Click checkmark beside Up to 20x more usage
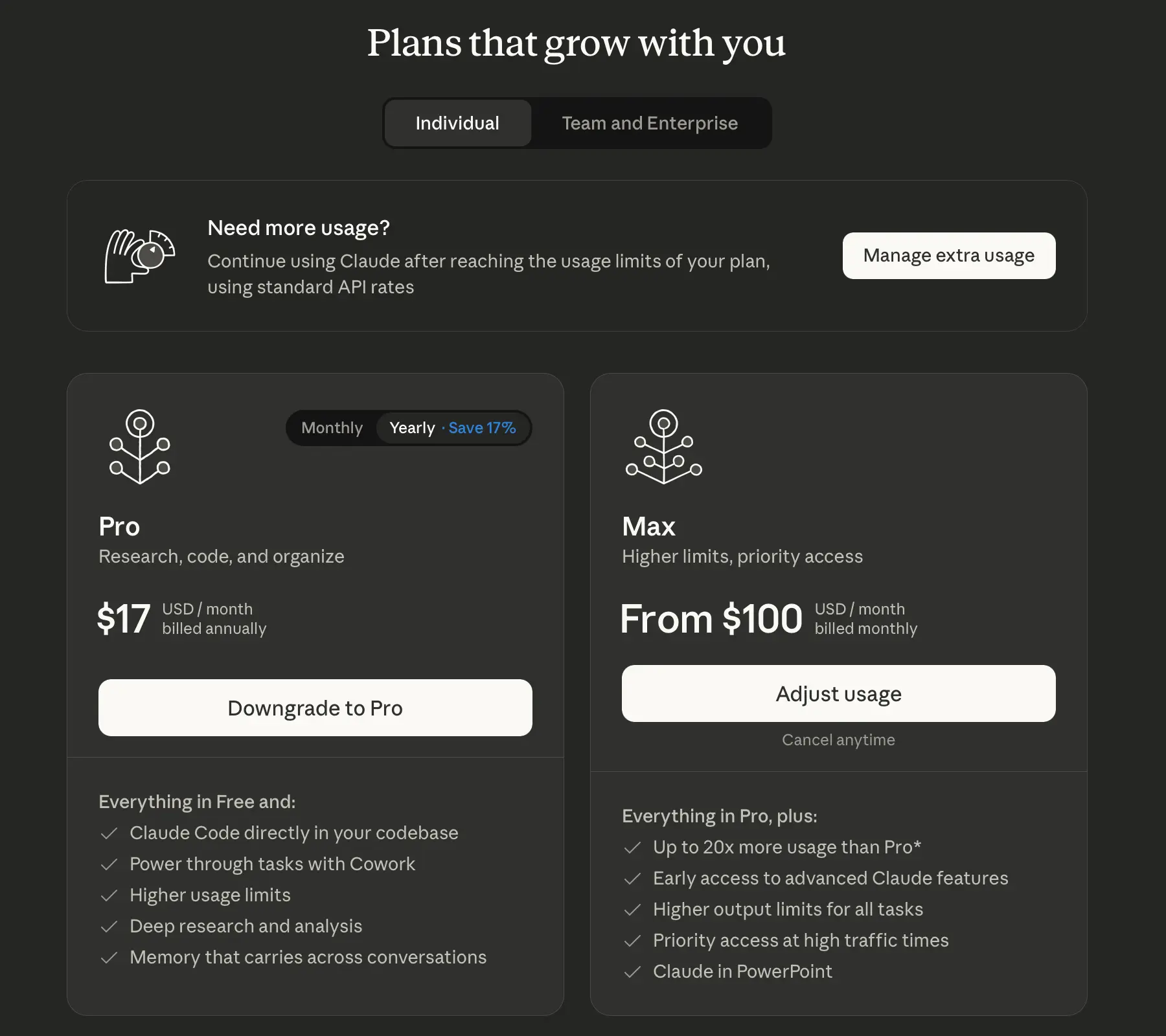The width and height of the screenshot is (1166, 1036). click(632, 848)
